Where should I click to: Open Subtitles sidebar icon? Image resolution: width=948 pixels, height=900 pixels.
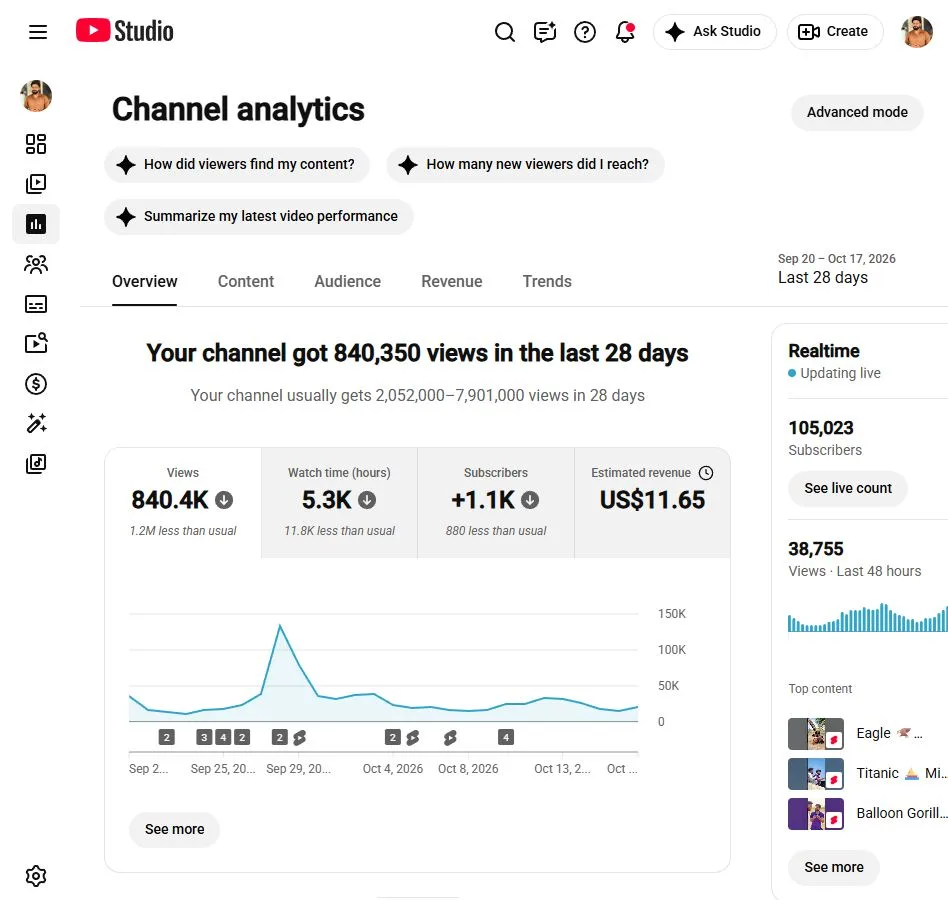tap(36, 304)
